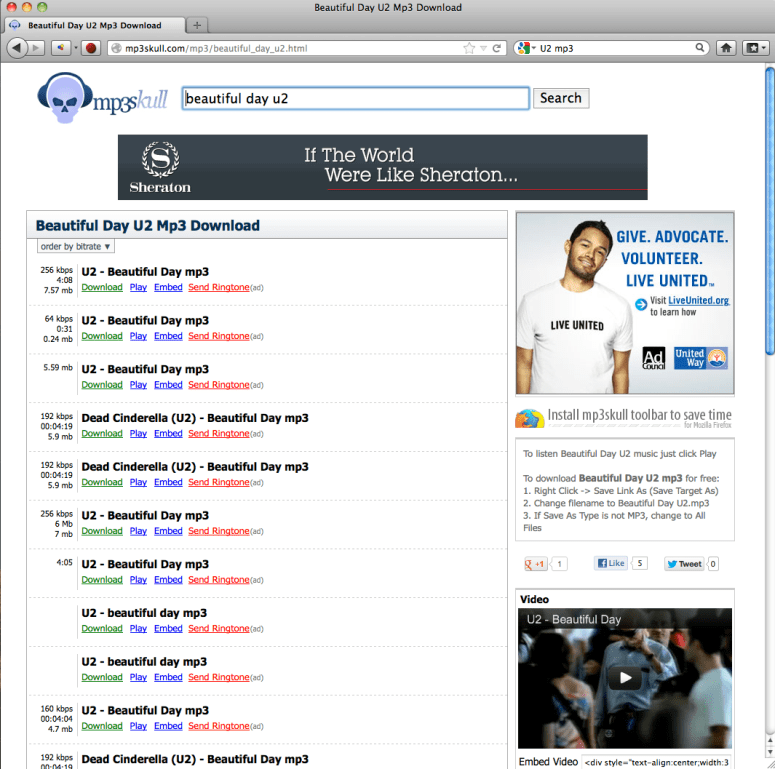Click the mp3skull search input field
775x769 pixels.
(x=355, y=98)
